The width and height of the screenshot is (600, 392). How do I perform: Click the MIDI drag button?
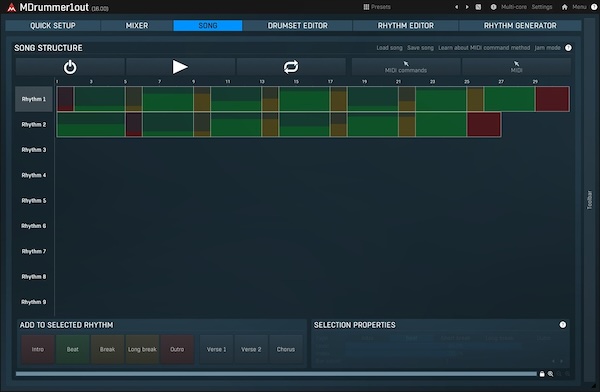click(x=516, y=67)
